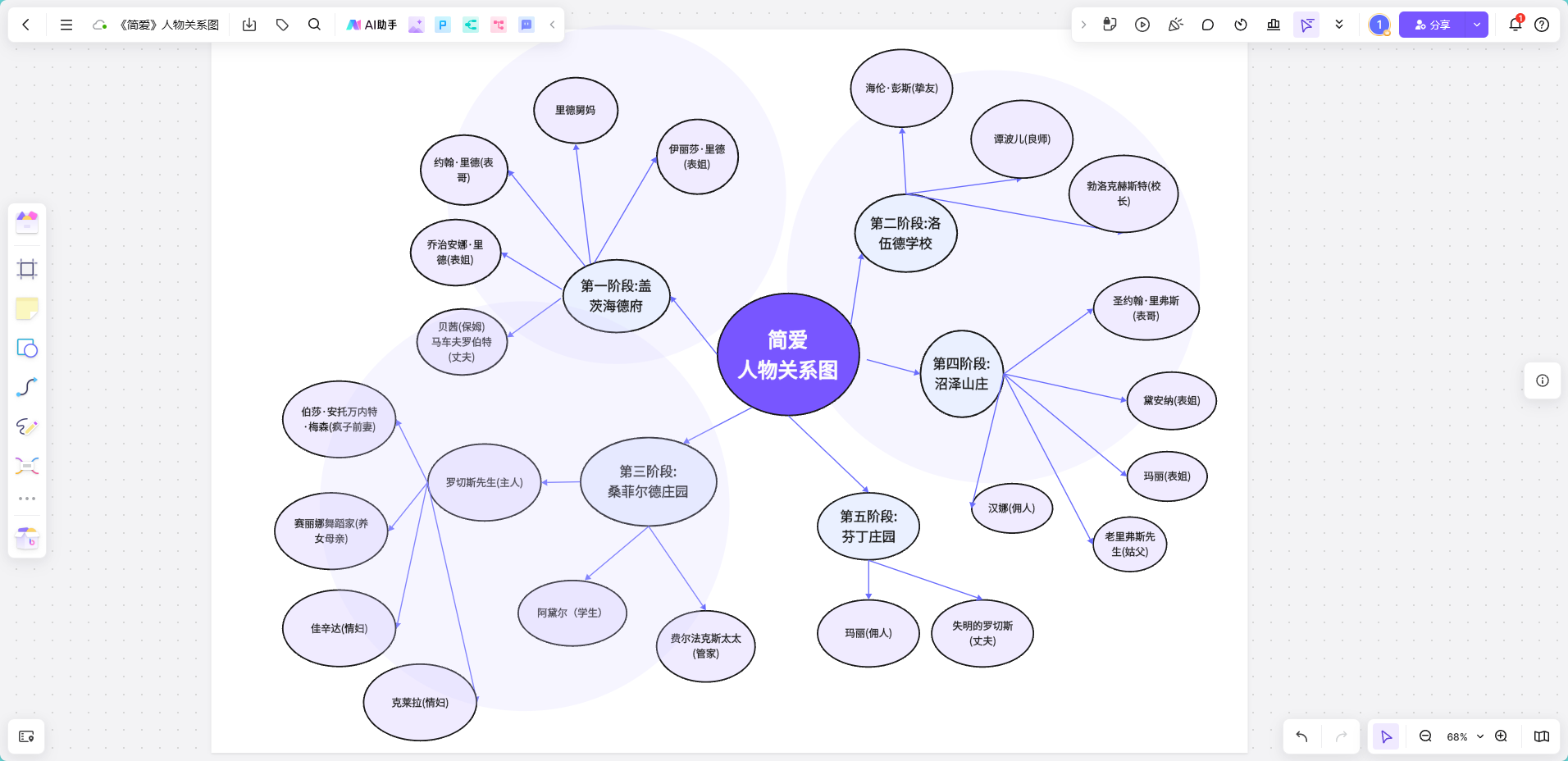
Task: Open the help question mark
Action: 1542,25
